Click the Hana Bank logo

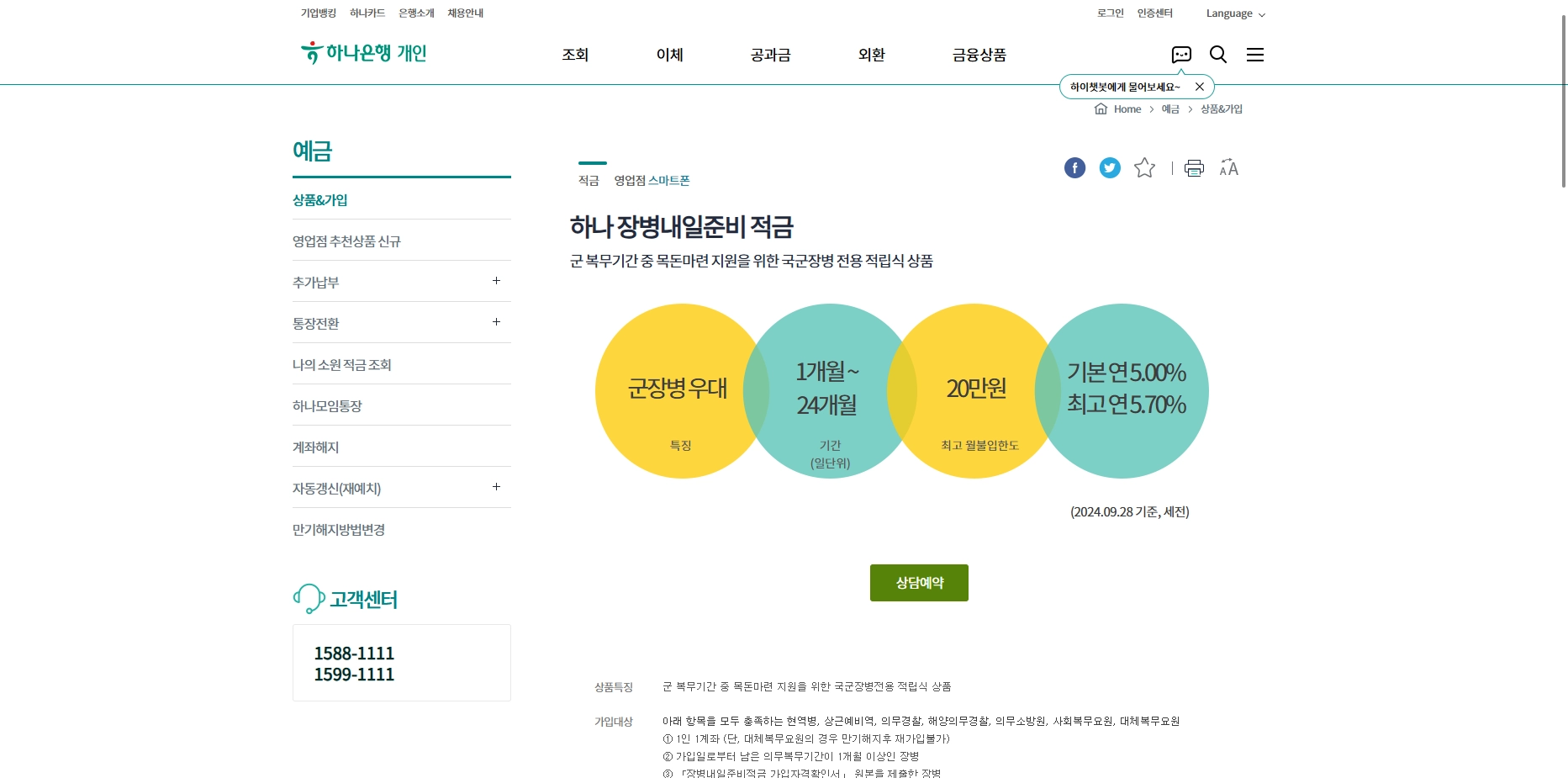(x=363, y=53)
